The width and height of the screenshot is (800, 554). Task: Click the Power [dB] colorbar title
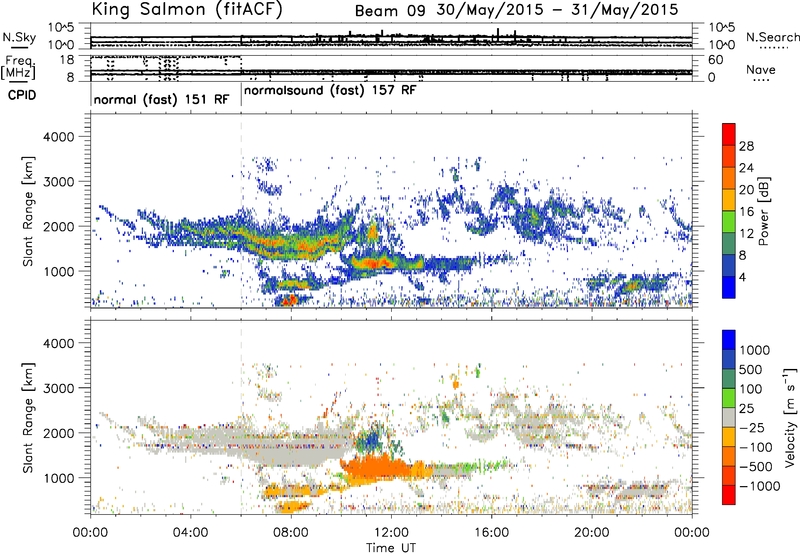pos(763,211)
